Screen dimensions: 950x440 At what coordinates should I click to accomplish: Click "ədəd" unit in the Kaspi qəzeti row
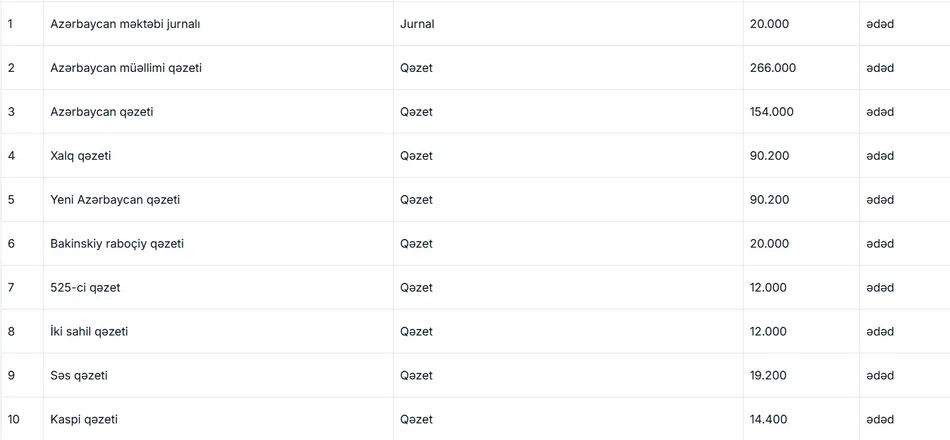(880, 419)
